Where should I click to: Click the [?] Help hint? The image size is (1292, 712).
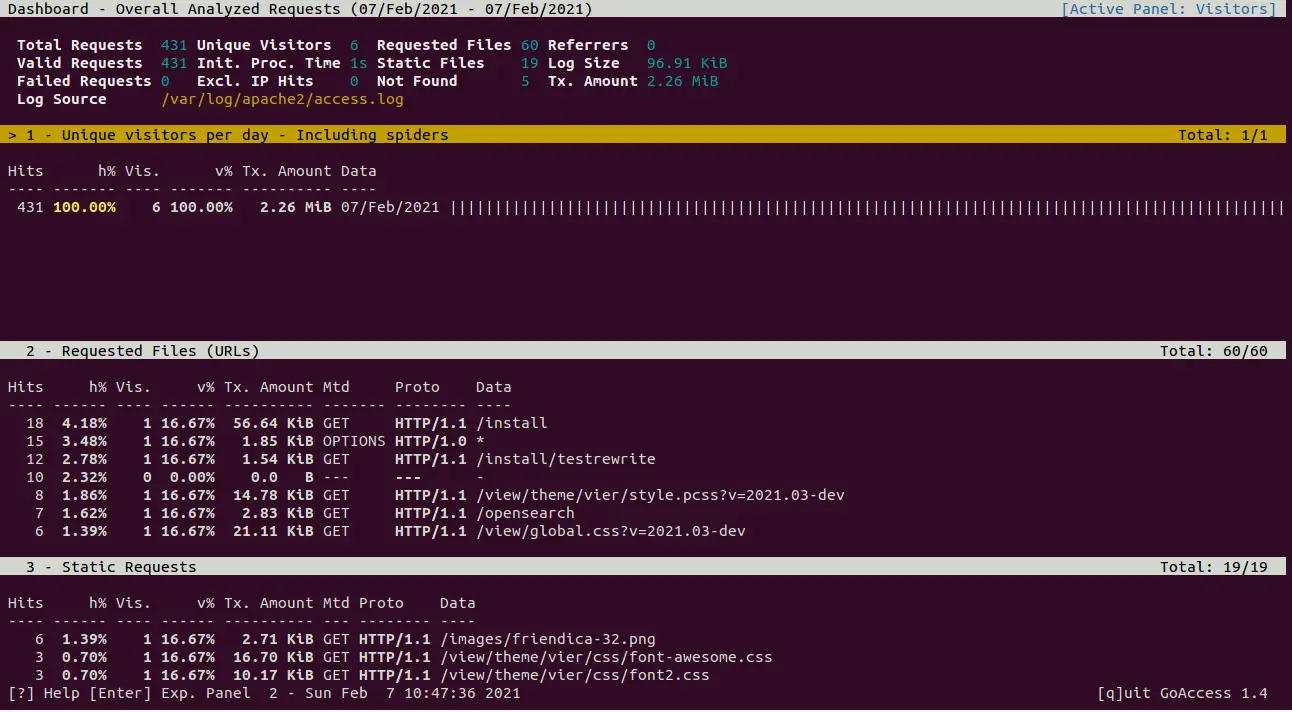tap(44, 693)
